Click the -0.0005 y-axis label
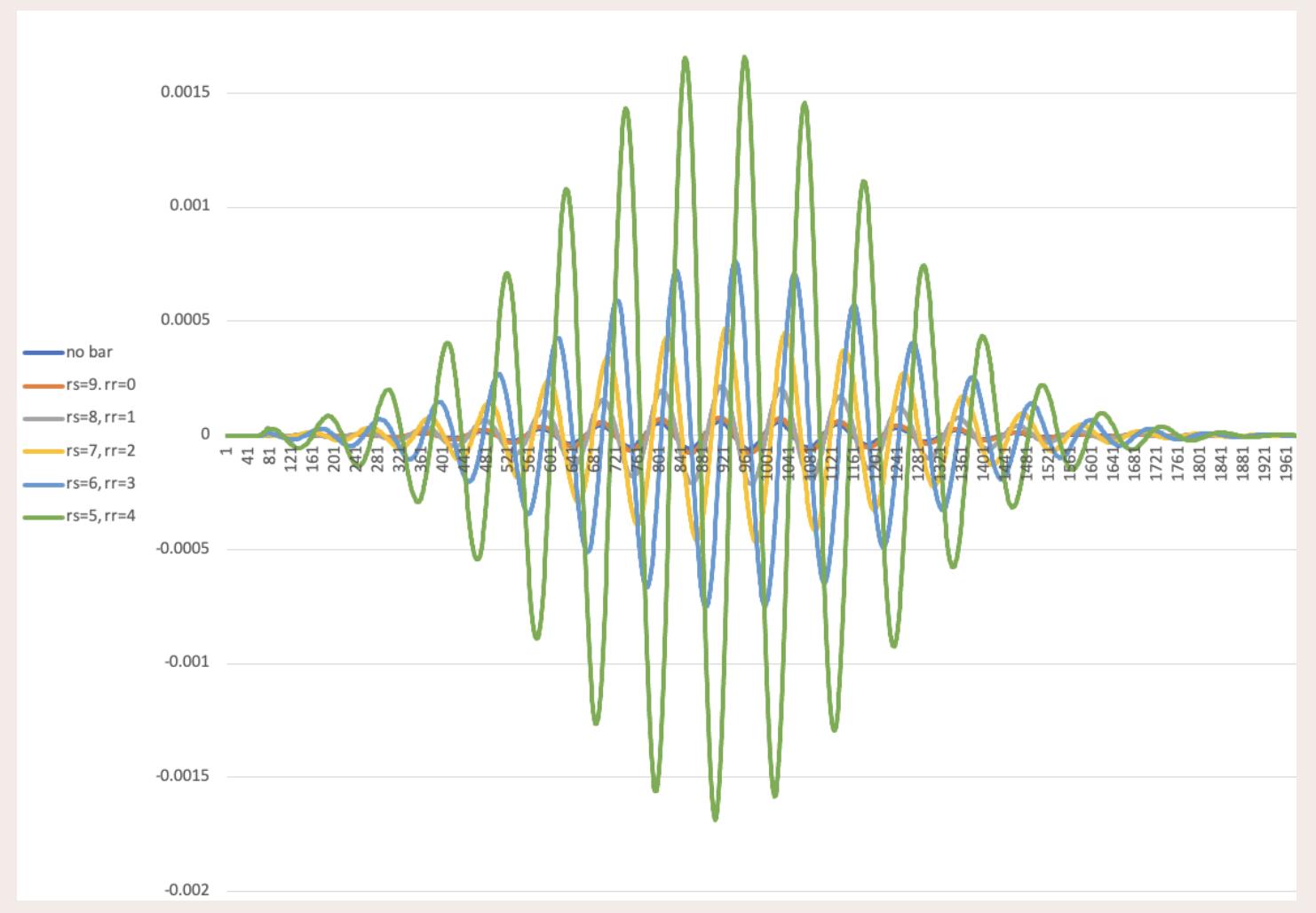Viewport: 1316px width, 913px height. pos(183,548)
